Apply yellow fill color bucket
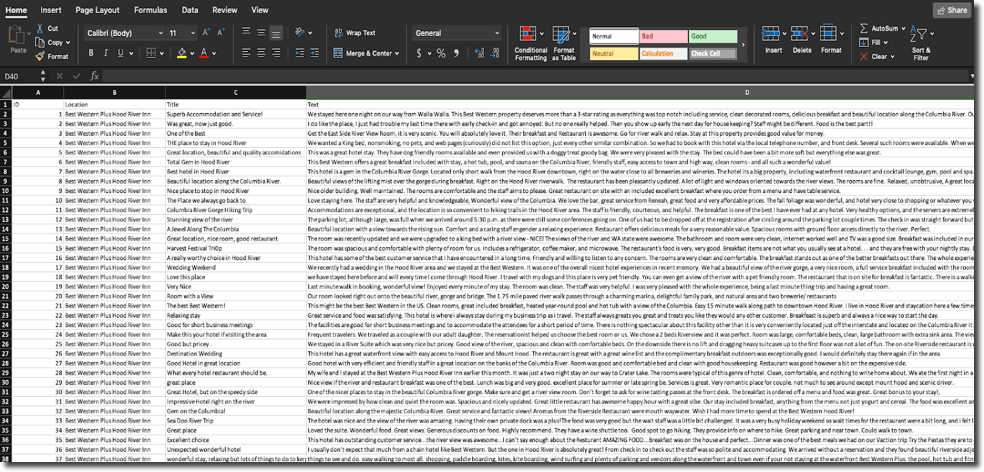 (181, 53)
